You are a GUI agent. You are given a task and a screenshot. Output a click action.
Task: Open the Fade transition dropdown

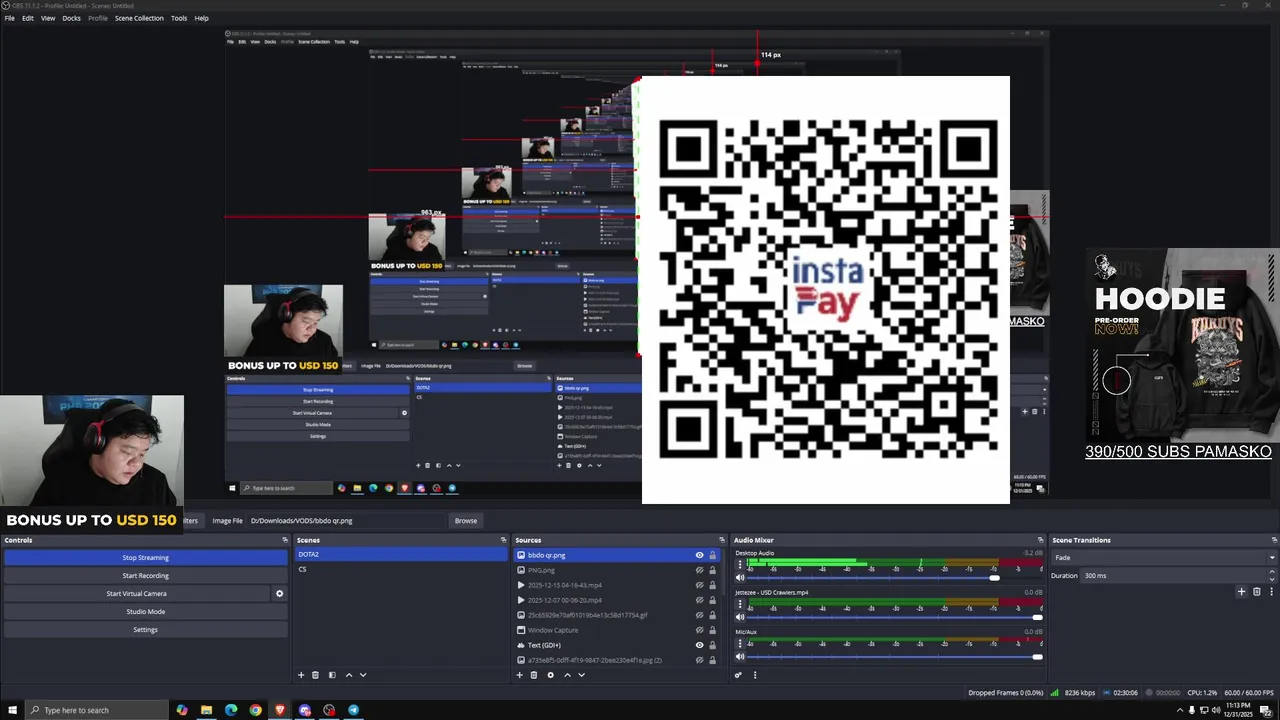pos(1164,558)
